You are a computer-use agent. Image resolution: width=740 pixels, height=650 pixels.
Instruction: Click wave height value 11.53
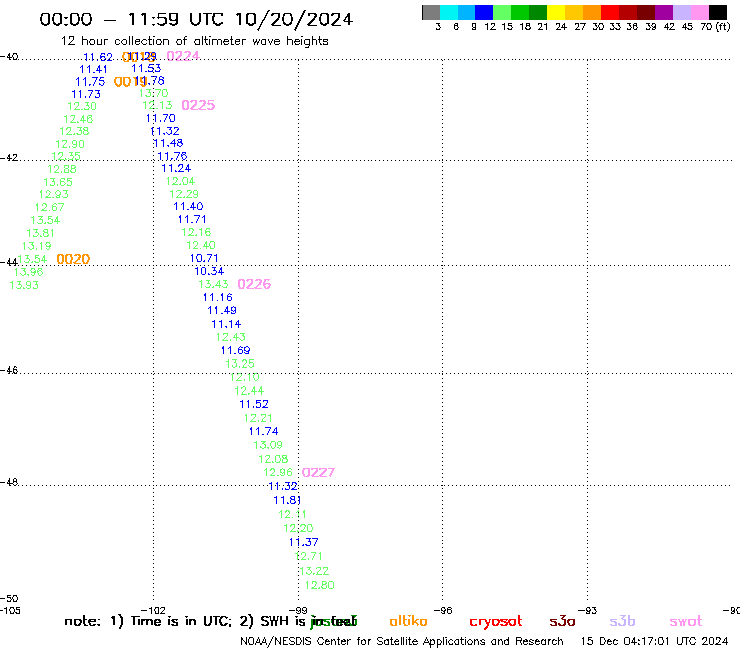146,68
